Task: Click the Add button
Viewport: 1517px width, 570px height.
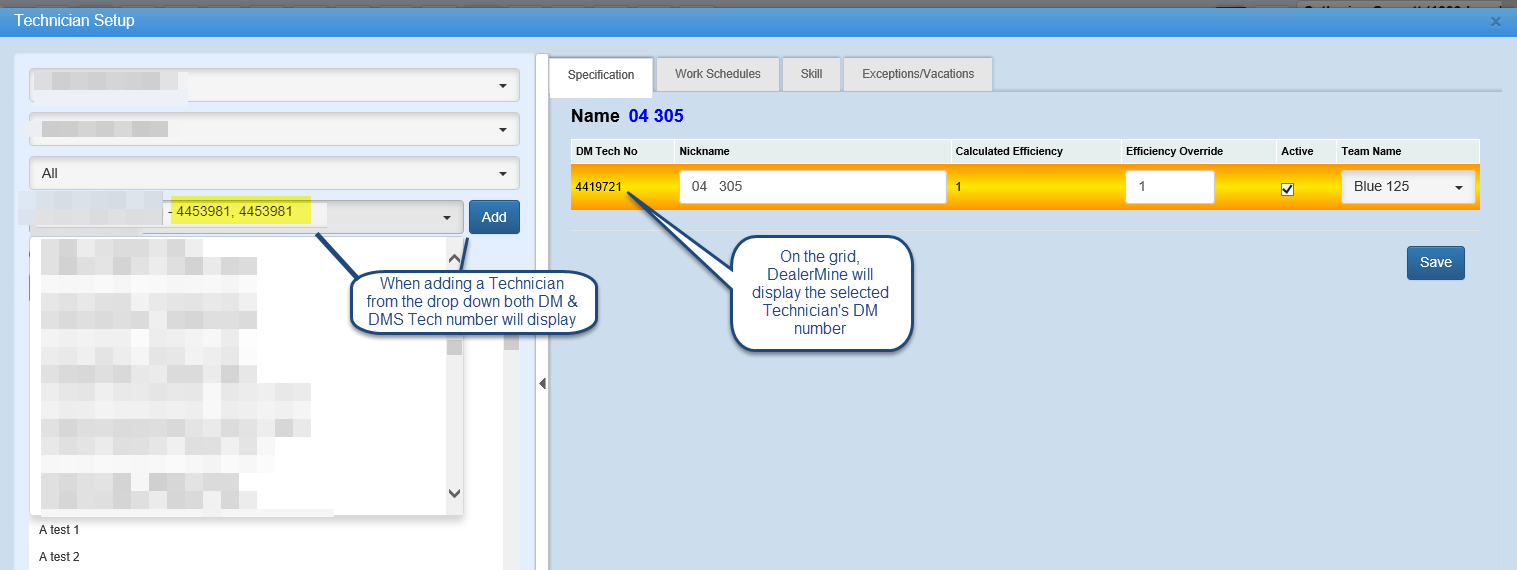Action: tap(494, 218)
